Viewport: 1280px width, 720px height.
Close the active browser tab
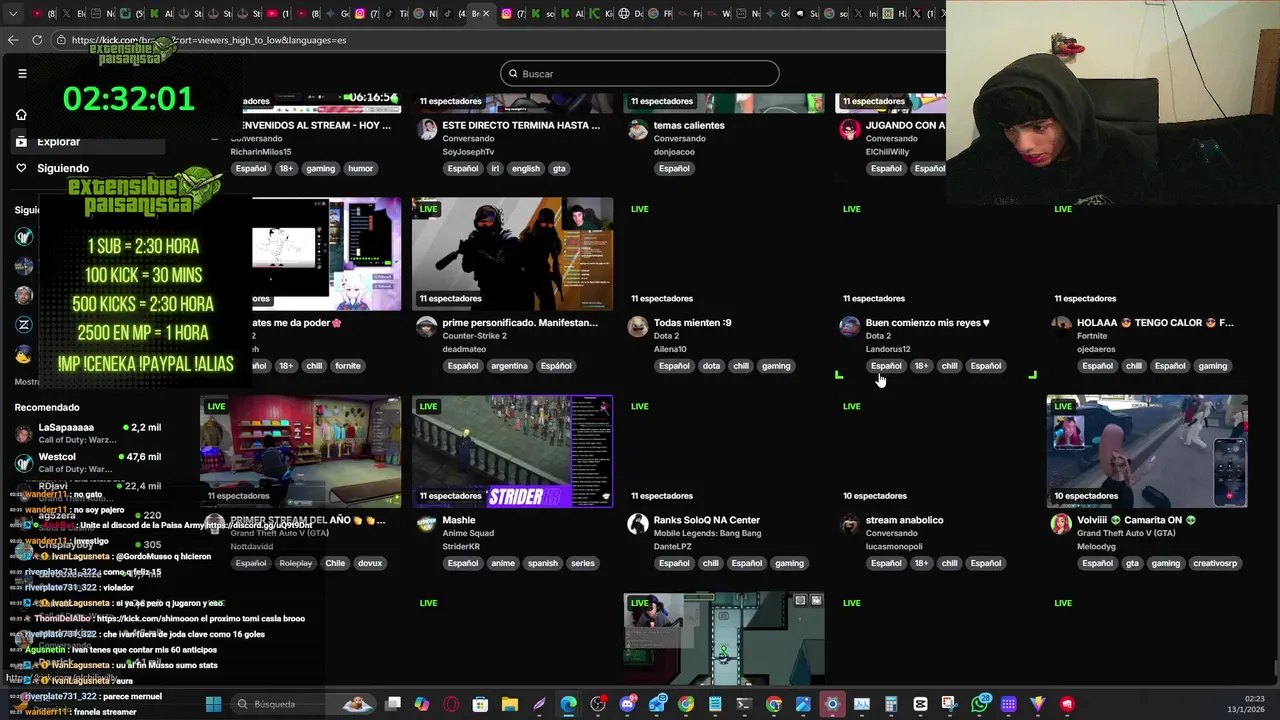486,14
